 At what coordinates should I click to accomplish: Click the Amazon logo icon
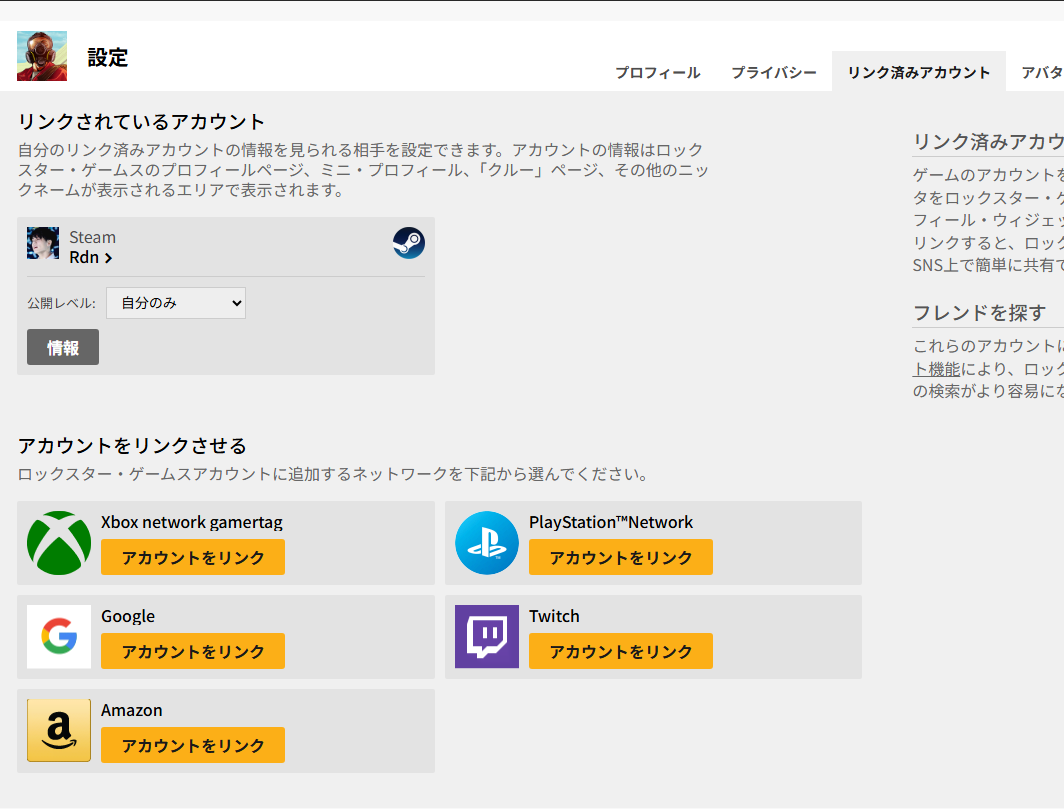[x=59, y=730]
